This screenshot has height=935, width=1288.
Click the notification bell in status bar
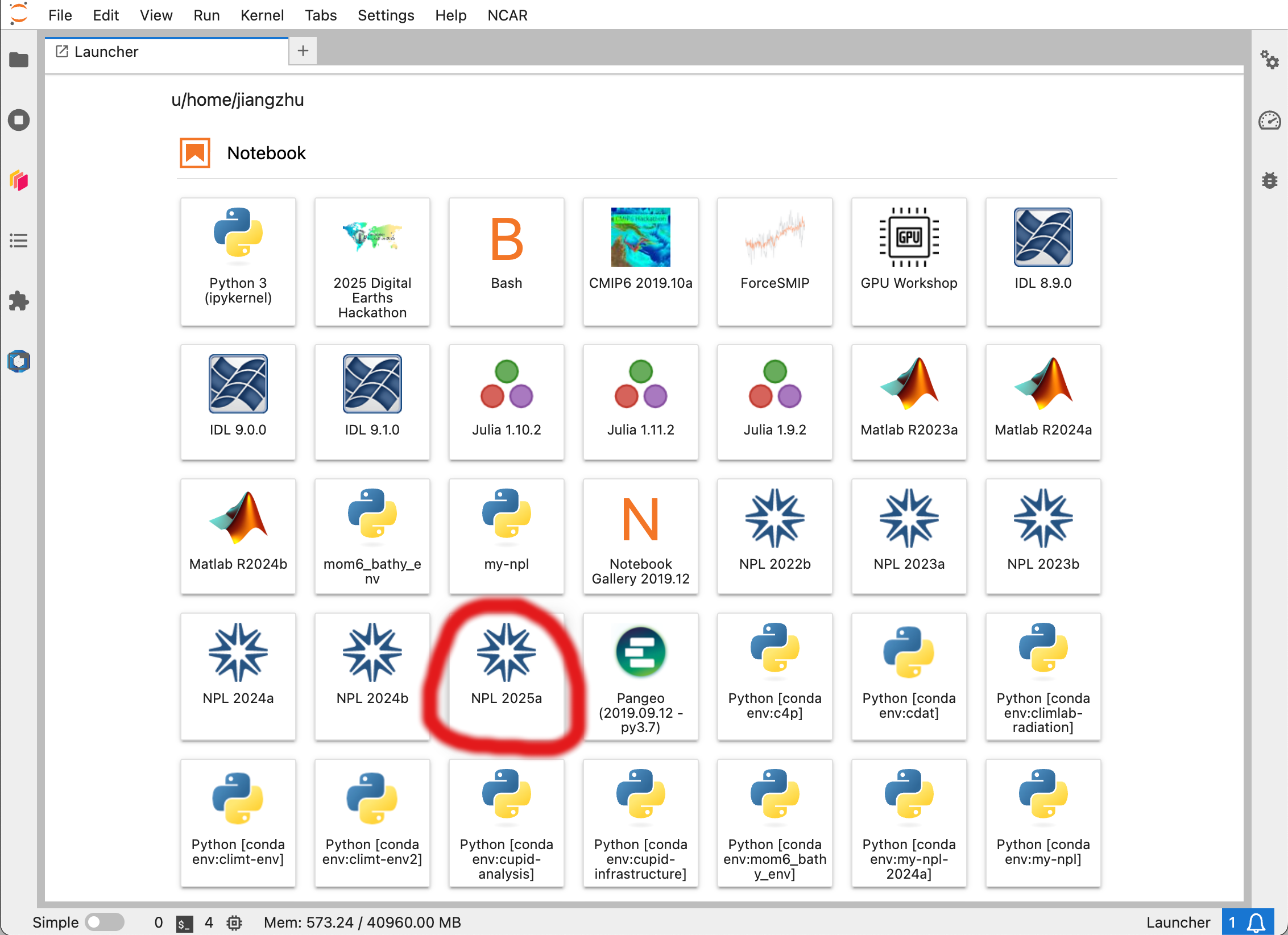[x=1256, y=922]
